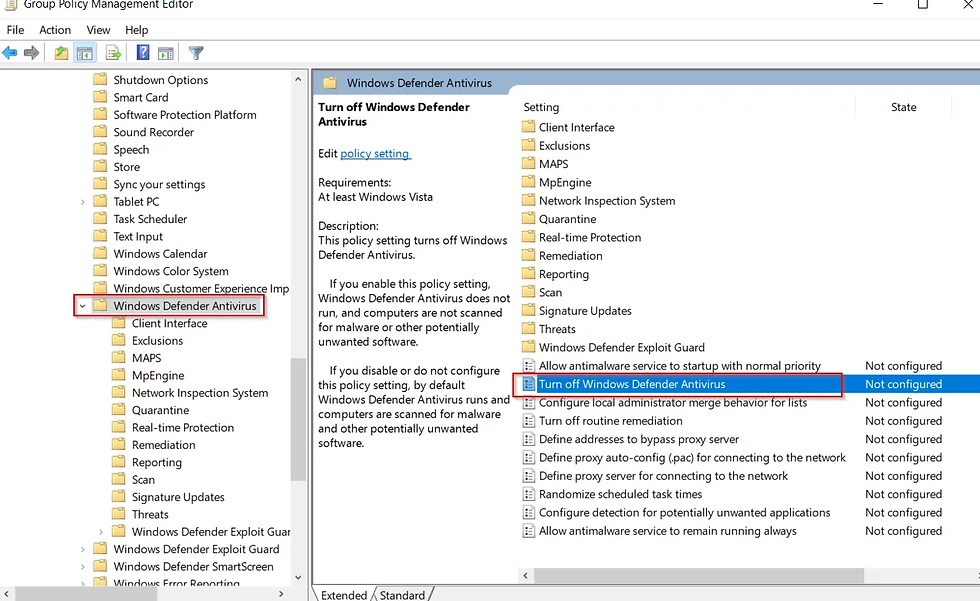Open the Help menu
Viewport: 980px width, 601px height.
(136, 30)
